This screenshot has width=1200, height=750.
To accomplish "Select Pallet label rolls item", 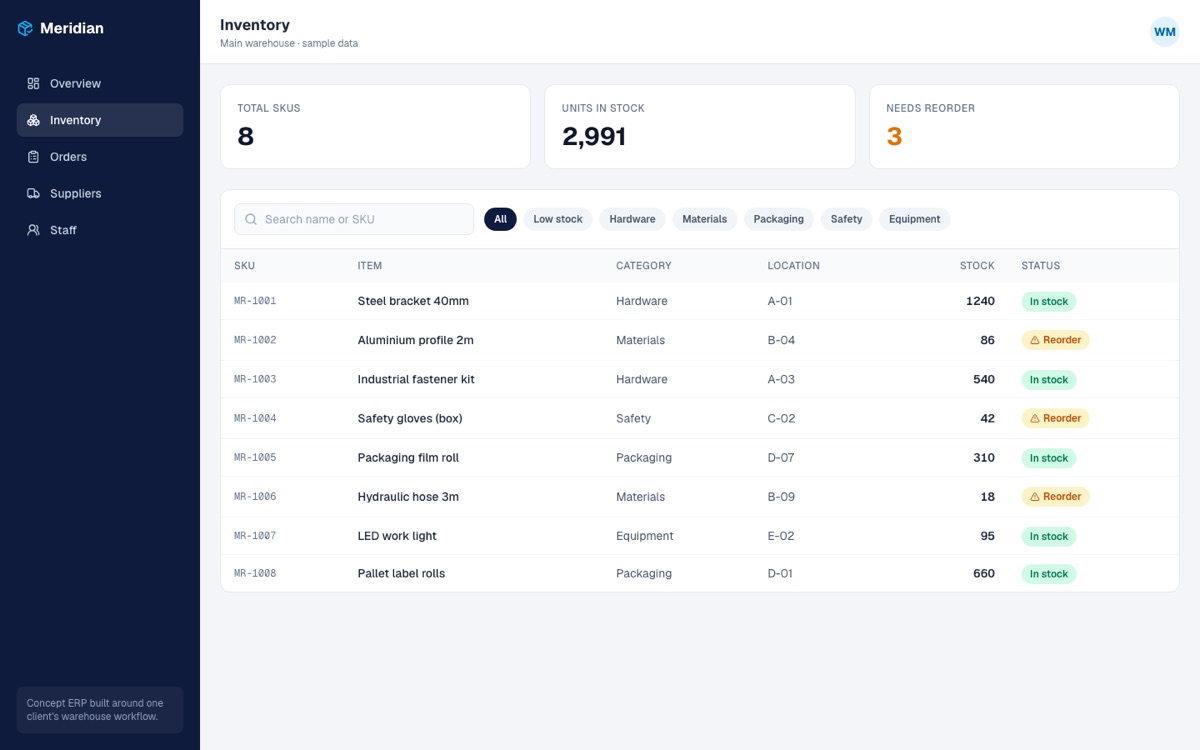I will click(401, 574).
